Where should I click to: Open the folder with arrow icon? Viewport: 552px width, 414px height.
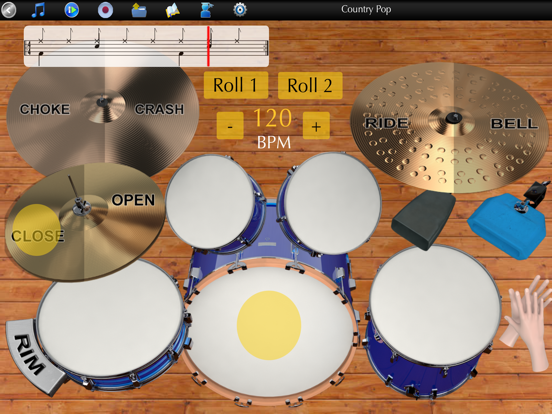point(139,10)
